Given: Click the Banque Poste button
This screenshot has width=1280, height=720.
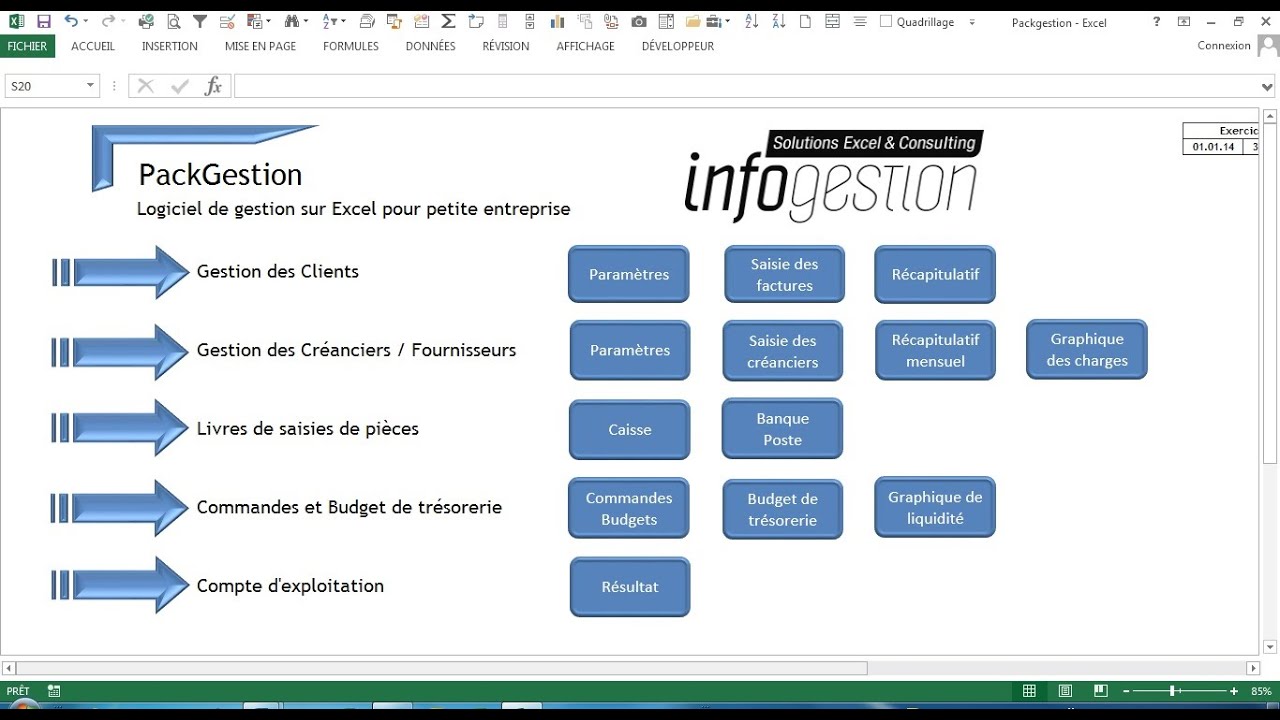Looking at the screenshot, I should click(783, 428).
